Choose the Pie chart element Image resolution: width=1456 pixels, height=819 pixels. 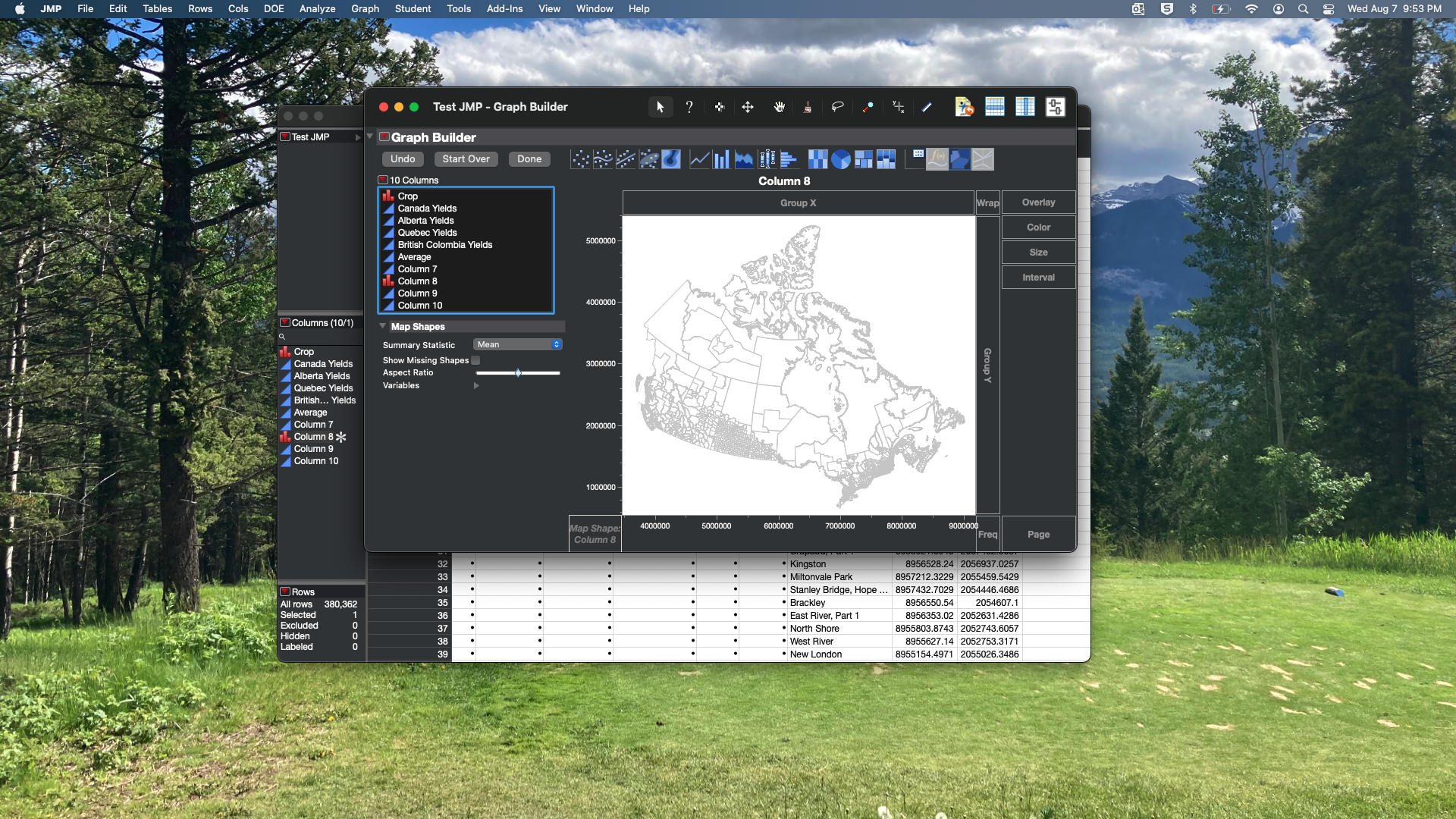pos(841,159)
